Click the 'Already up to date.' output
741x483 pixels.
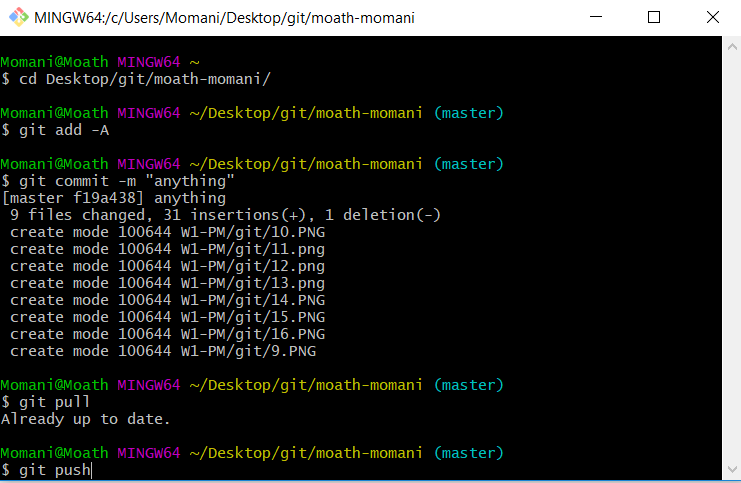coord(86,419)
